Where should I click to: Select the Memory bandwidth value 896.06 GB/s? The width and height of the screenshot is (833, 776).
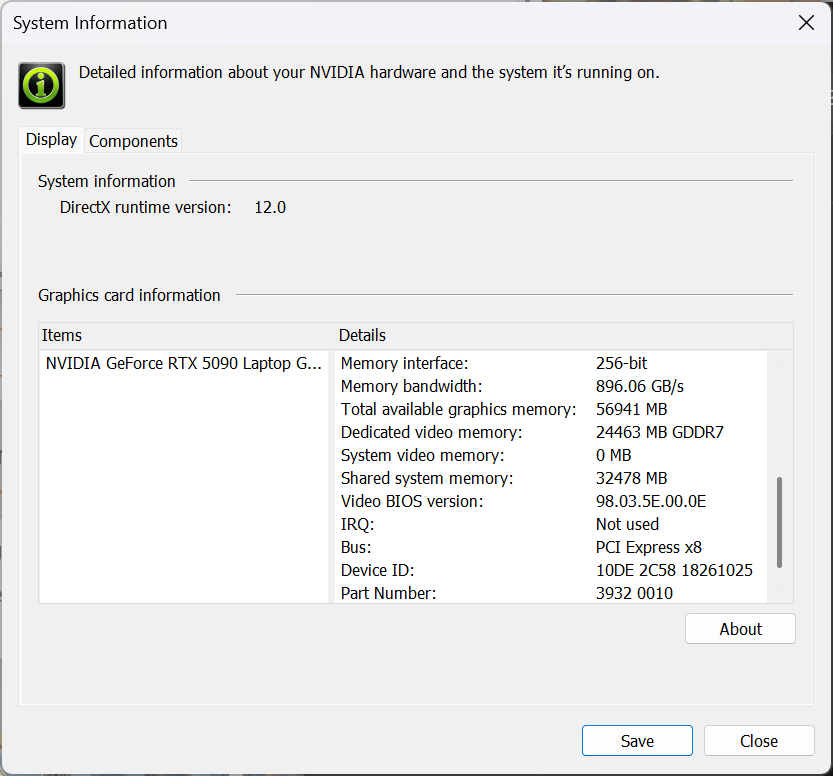(x=640, y=387)
